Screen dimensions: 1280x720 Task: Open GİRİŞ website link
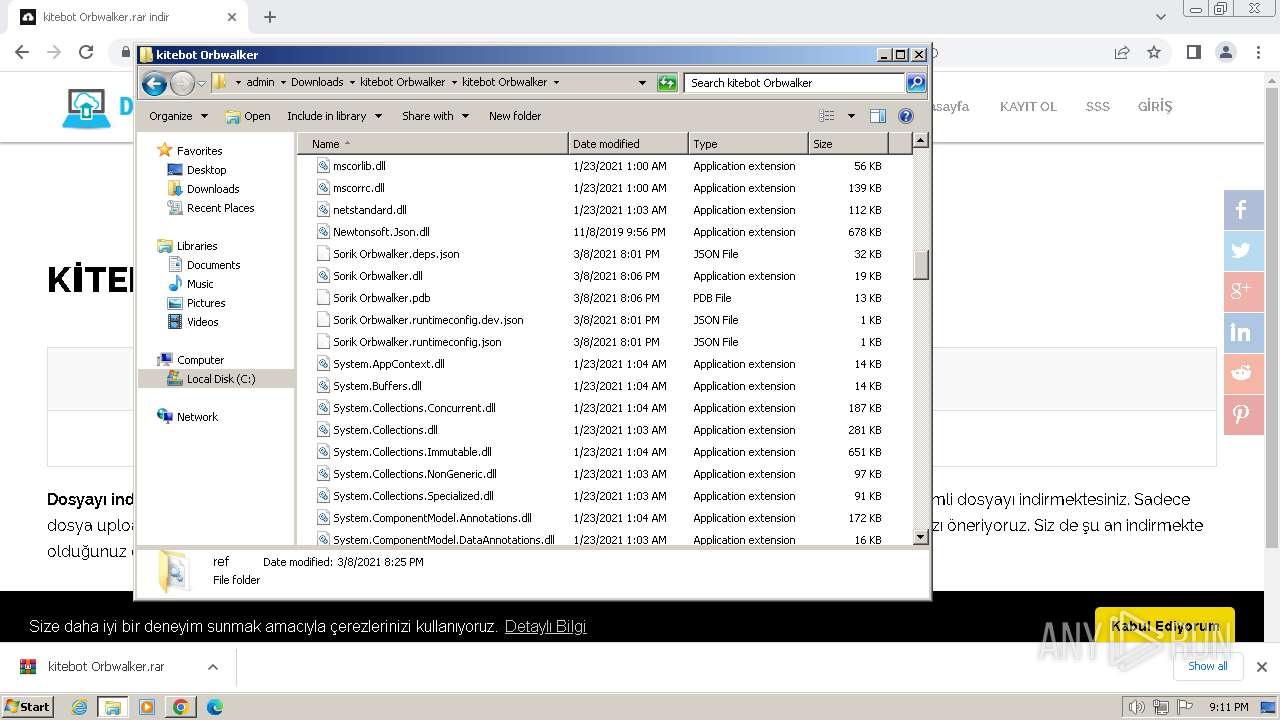coord(1155,106)
